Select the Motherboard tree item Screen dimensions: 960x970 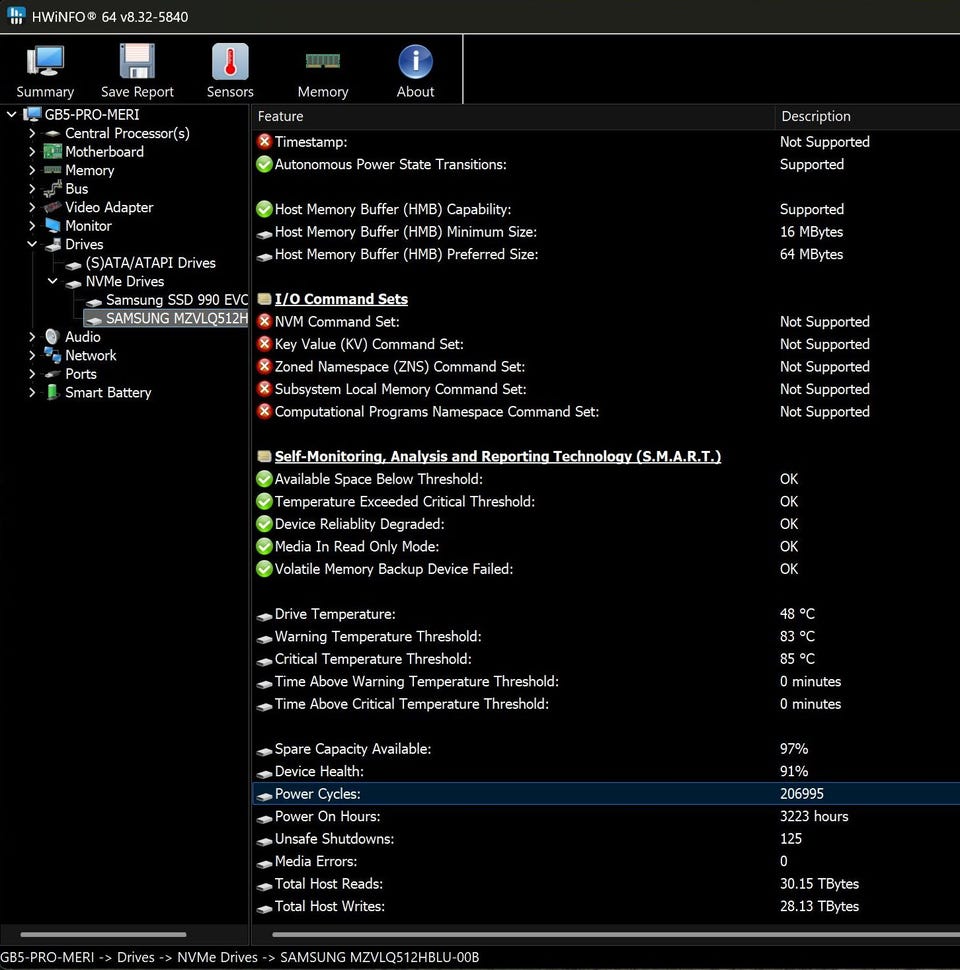104,152
